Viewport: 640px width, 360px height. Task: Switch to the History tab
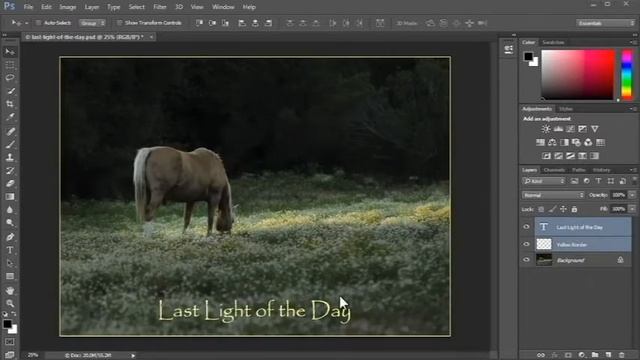pos(601,170)
